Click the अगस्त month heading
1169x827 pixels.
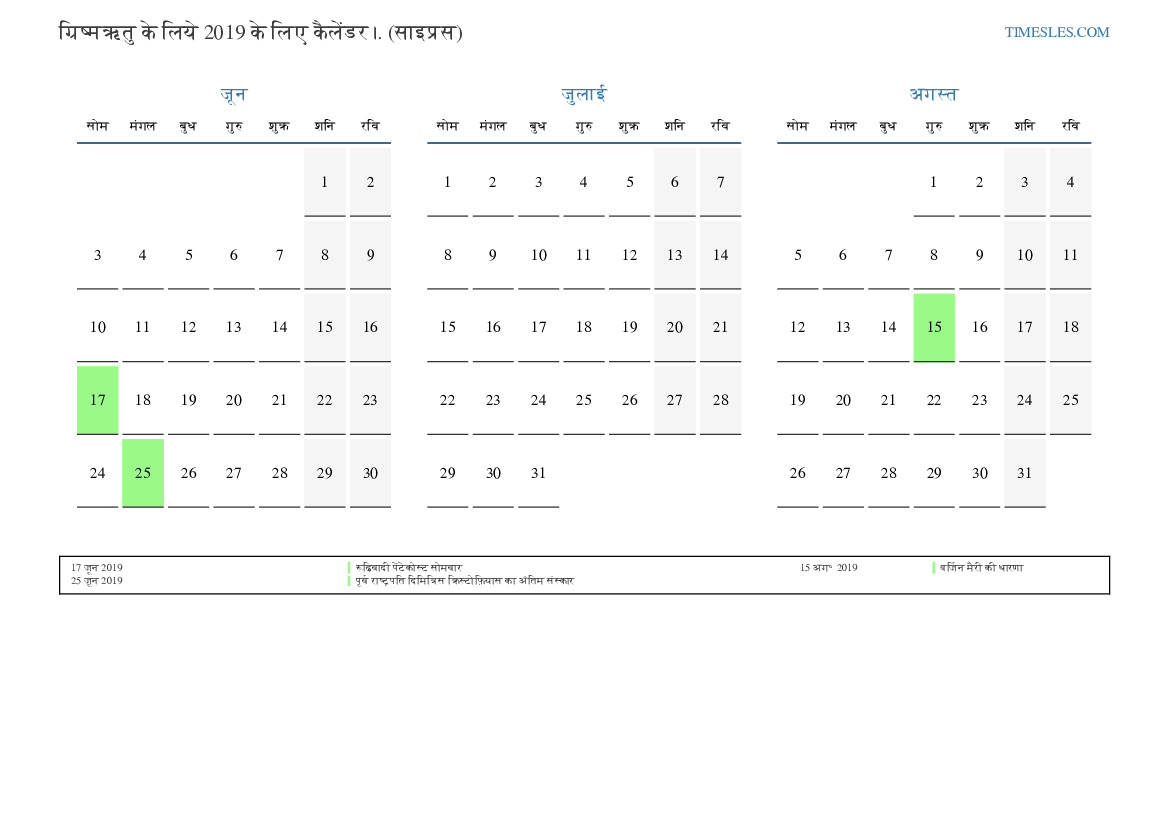(933, 95)
